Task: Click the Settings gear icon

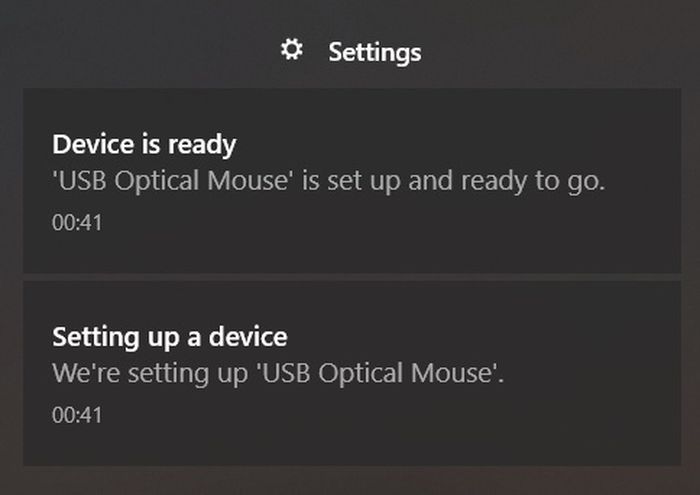Action: [x=291, y=49]
